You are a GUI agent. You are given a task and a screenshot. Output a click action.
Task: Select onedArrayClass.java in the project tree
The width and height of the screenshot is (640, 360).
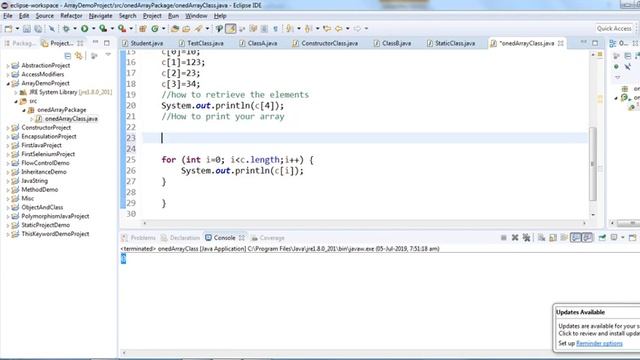click(x=71, y=119)
